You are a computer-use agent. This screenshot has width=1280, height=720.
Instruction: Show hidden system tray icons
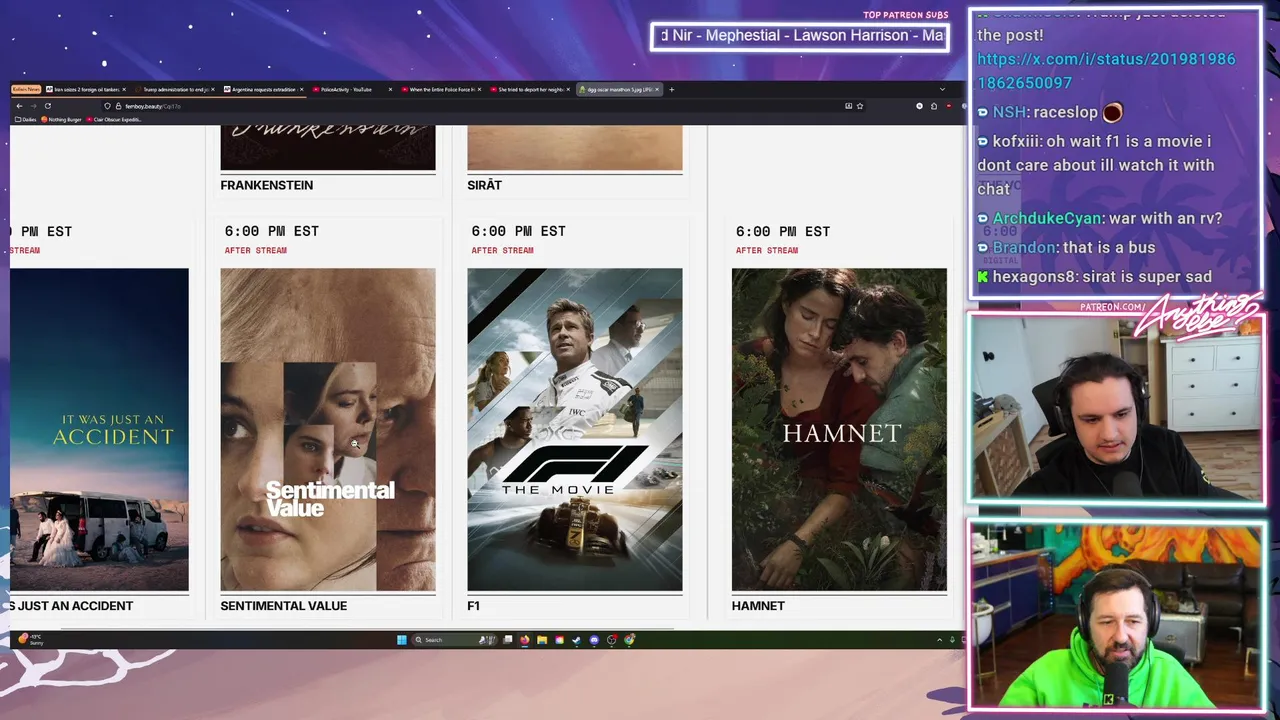939,640
